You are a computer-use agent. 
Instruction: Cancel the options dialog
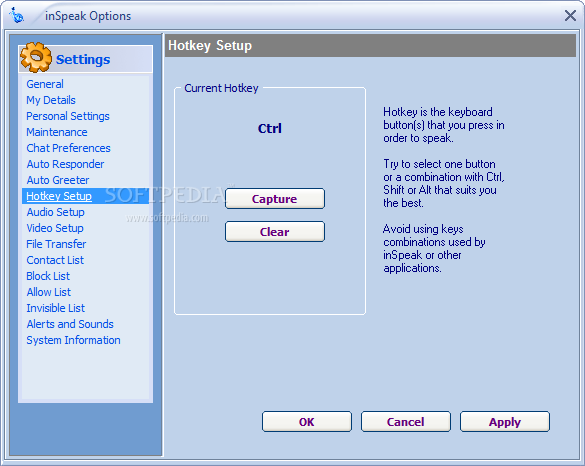click(406, 422)
